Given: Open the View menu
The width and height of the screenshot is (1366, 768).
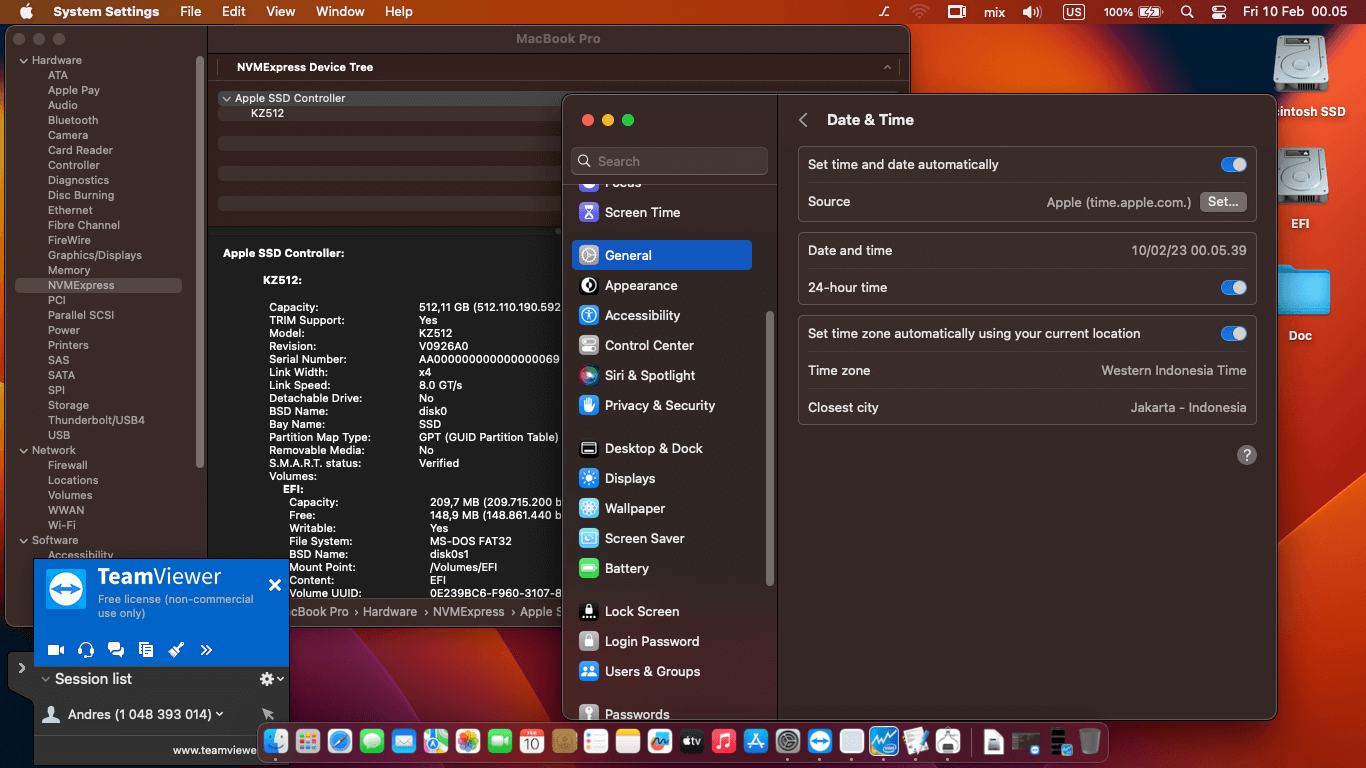Looking at the screenshot, I should [281, 12].
